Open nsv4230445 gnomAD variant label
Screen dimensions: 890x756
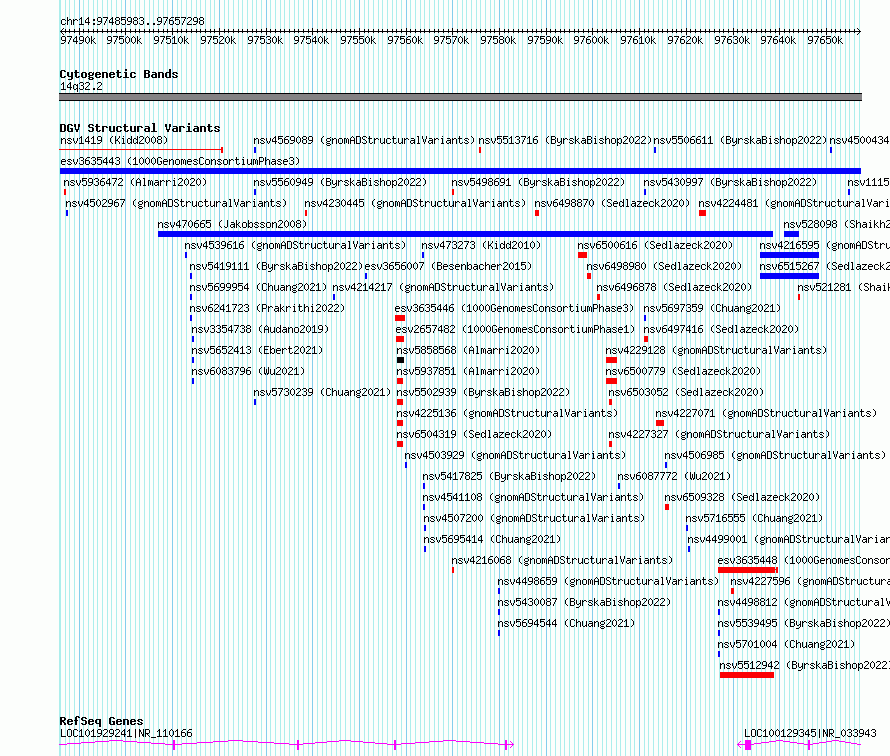415,203
